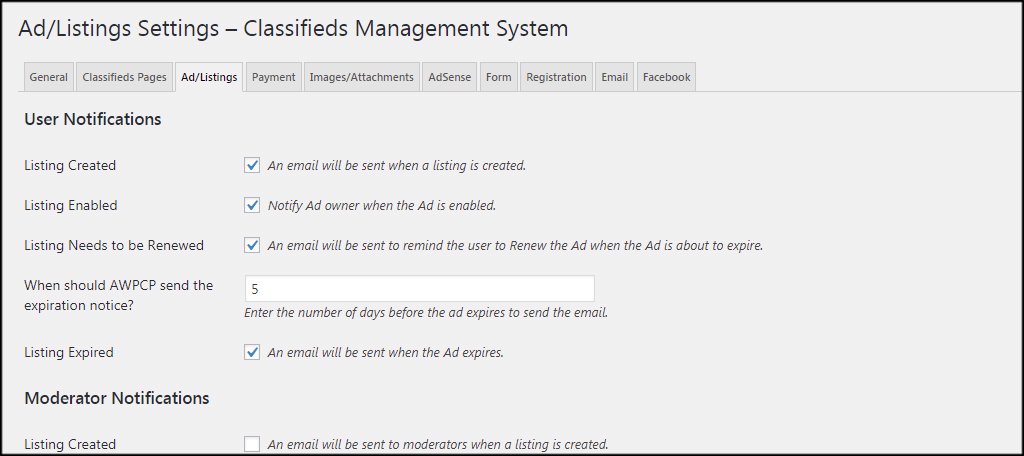The image size is (1024, 456).
Task: Click the 'User Notifications' heading
Action: pyautogui.click(x=93, y=120)
